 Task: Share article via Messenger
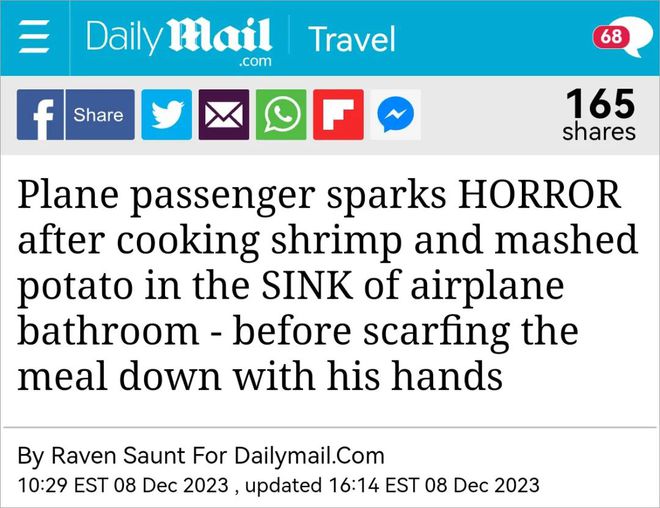pos(396,114)
